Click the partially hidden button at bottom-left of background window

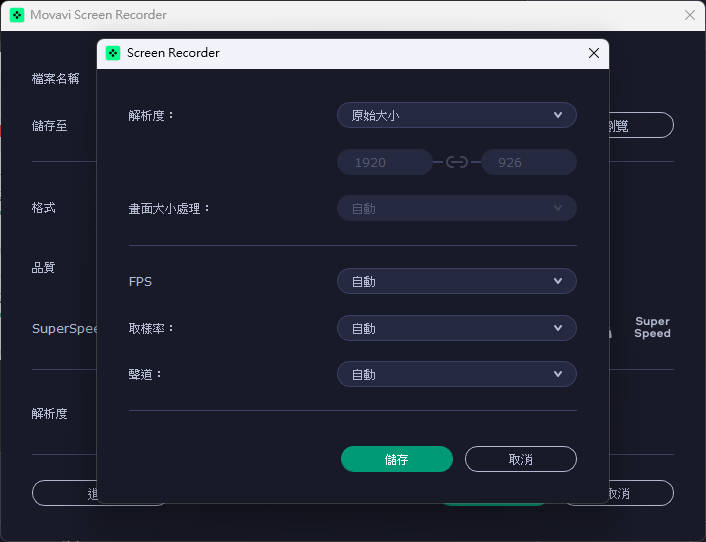coord(64,493)
